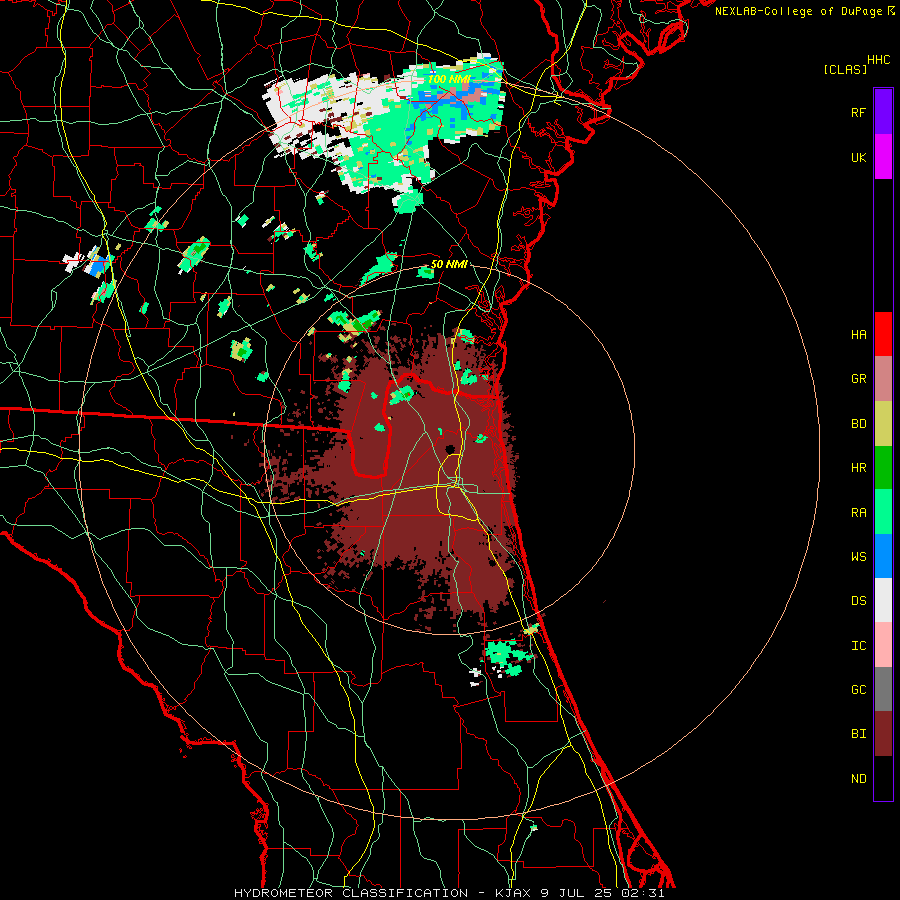This screenshot has width=900, height=900.
Task: Click the NEXLAB-College of DuPage credit text
Action: [798, 11]
